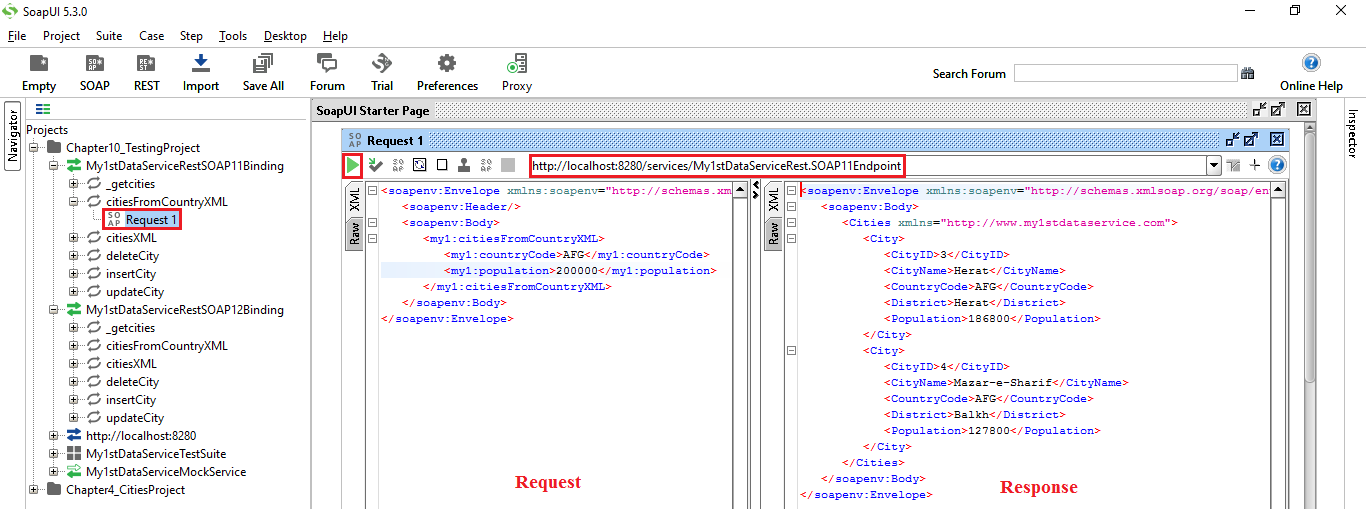Screen dimensions: 1366x509
Task: Open the Suite menu
Action: (109, 35)
